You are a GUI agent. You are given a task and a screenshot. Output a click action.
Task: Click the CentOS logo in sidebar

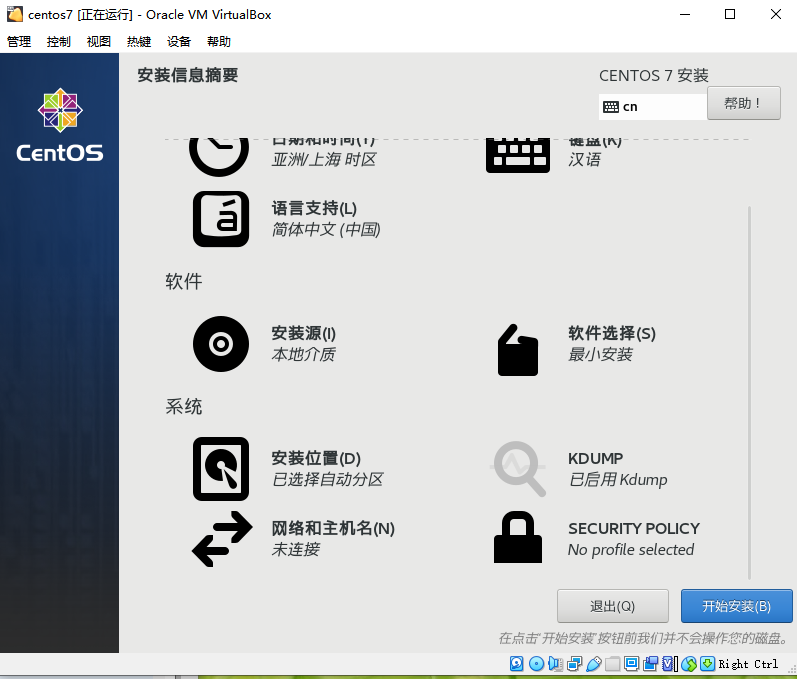coord(59,125)
